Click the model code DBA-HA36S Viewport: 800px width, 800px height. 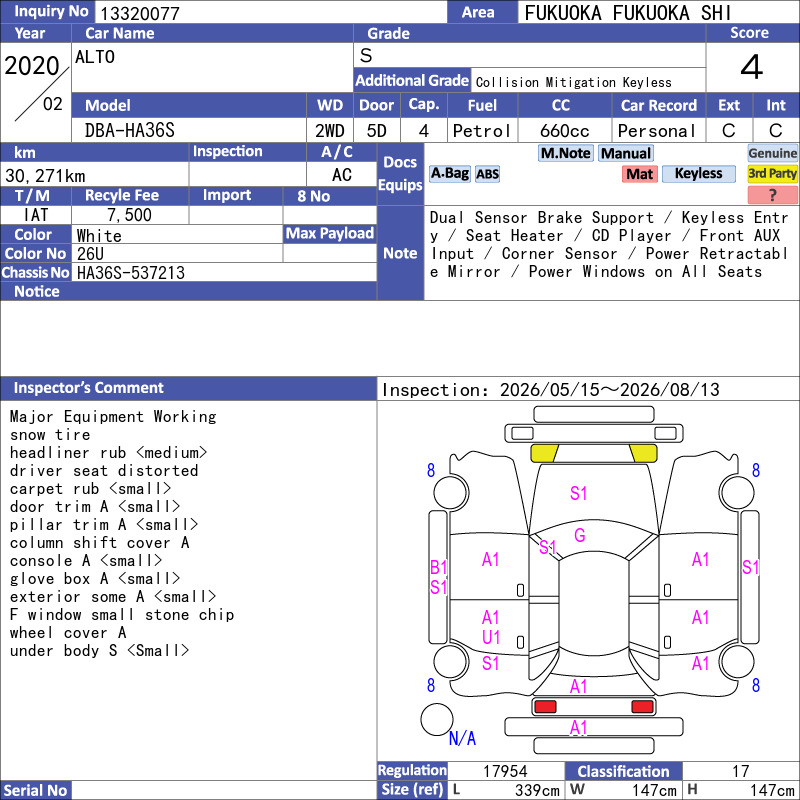coord(130,131)
